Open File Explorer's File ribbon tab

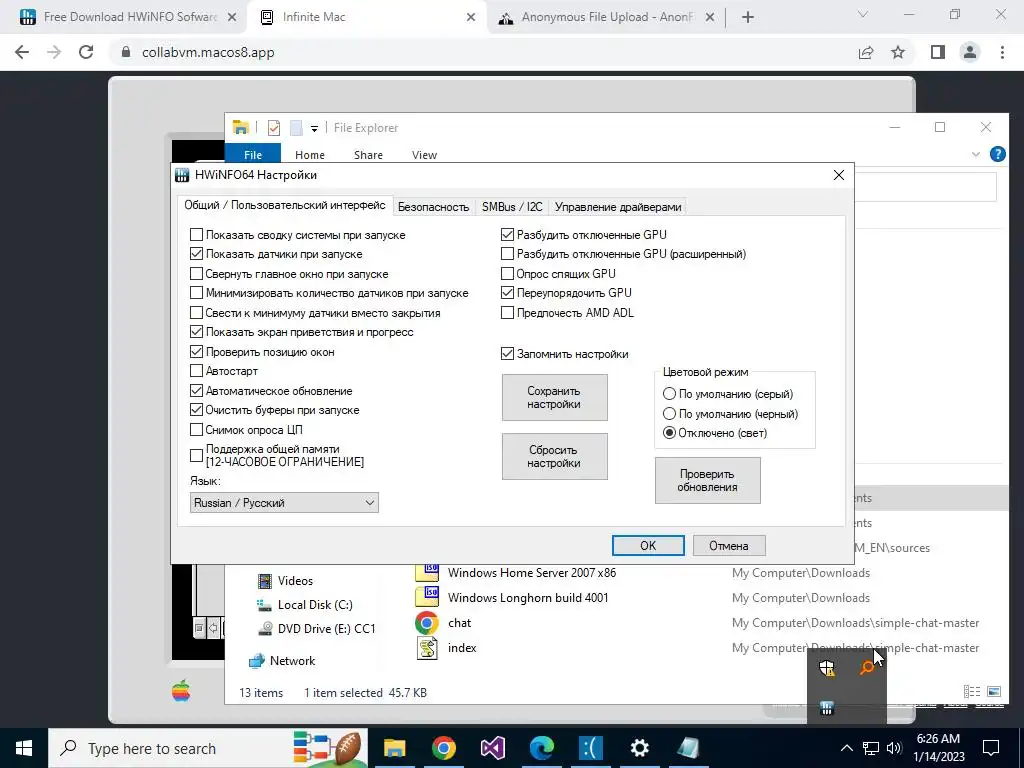click(x=253, y=155)
